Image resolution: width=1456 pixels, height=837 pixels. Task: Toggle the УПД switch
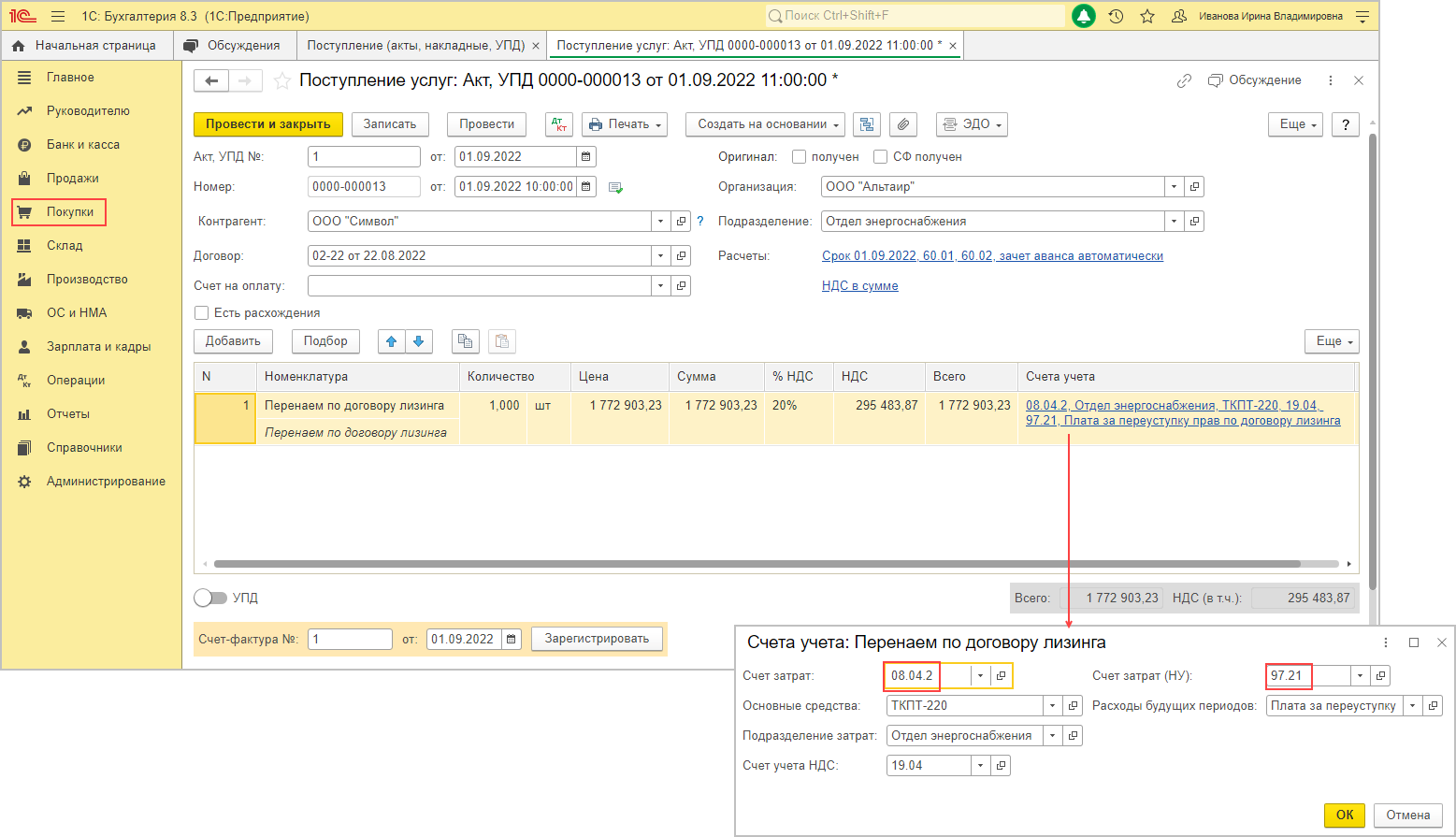(x=210, y=598)
